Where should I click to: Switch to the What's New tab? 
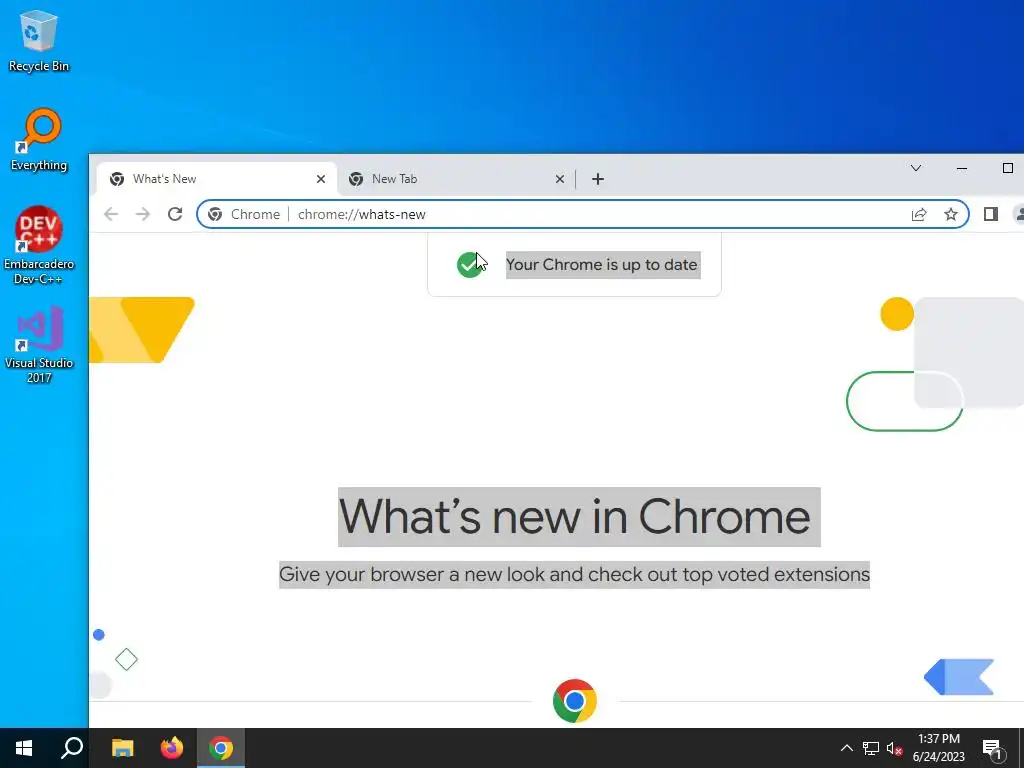coord(217,179)
